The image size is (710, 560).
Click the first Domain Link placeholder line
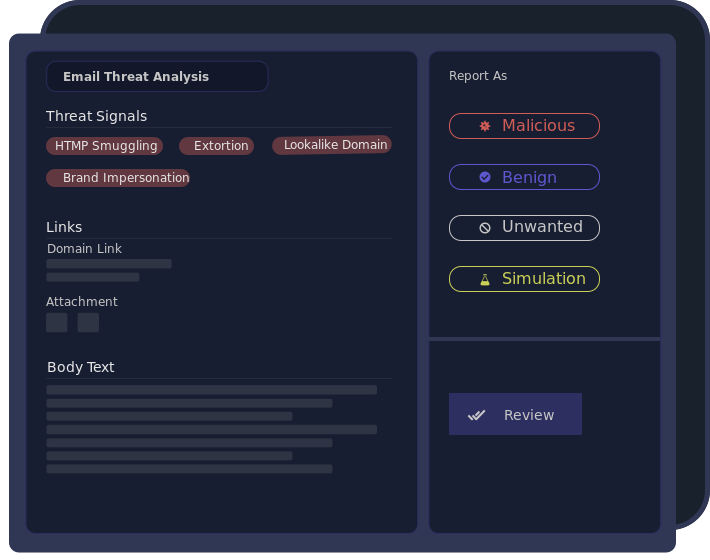[109, 264]
